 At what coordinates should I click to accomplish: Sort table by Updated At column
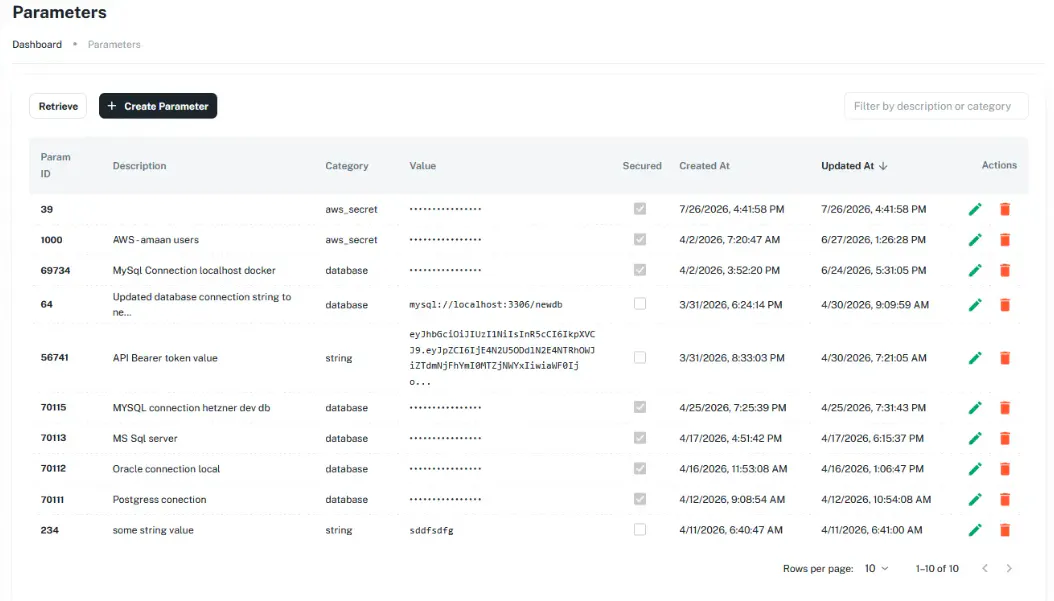click(x=854, y=165)
